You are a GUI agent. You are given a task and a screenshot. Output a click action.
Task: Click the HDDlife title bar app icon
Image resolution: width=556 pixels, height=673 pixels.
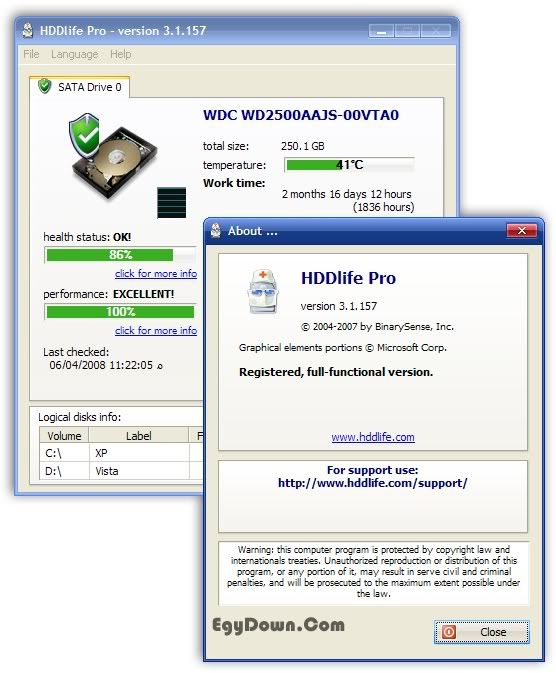[28, 30]
